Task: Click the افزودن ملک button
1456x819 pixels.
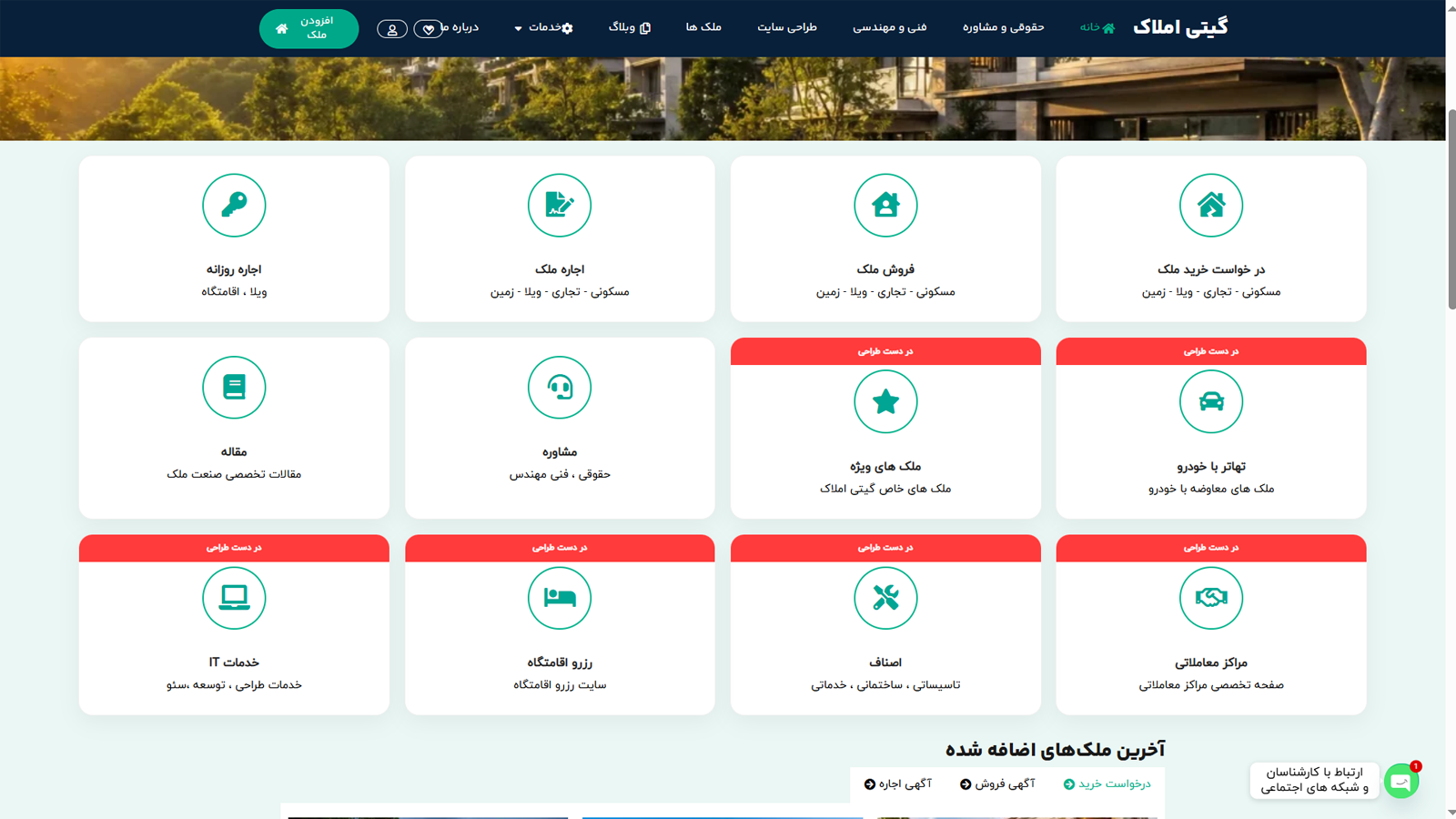Action: (308, 28)
